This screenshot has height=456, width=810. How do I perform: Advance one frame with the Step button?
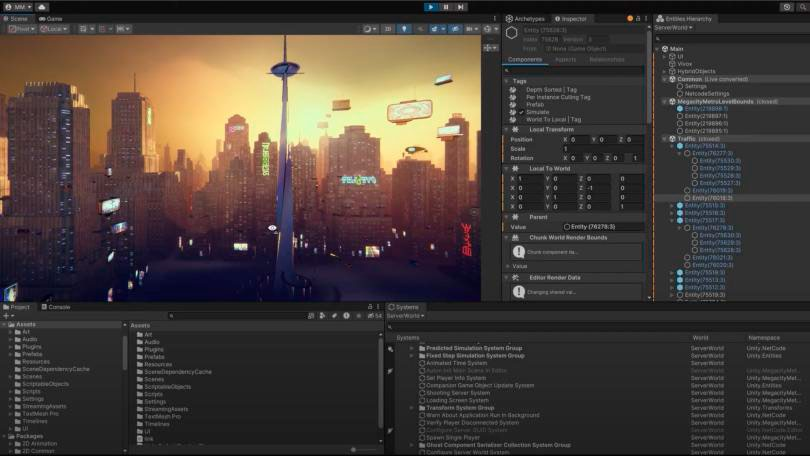[x=461, y=7]
